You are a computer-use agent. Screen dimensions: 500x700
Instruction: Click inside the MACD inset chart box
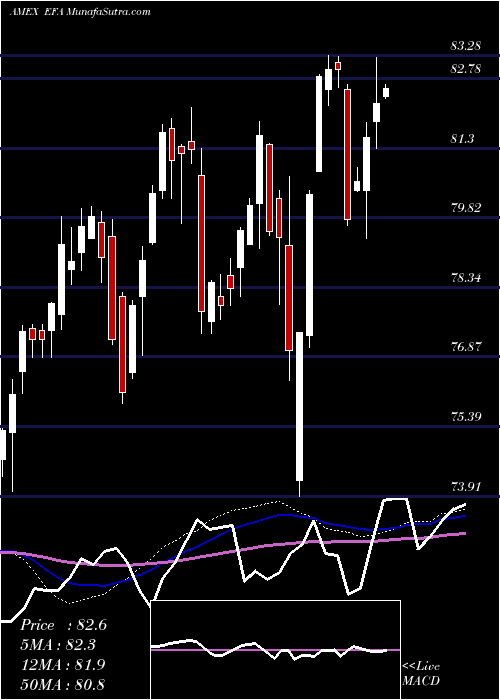(x=275, y=650)
